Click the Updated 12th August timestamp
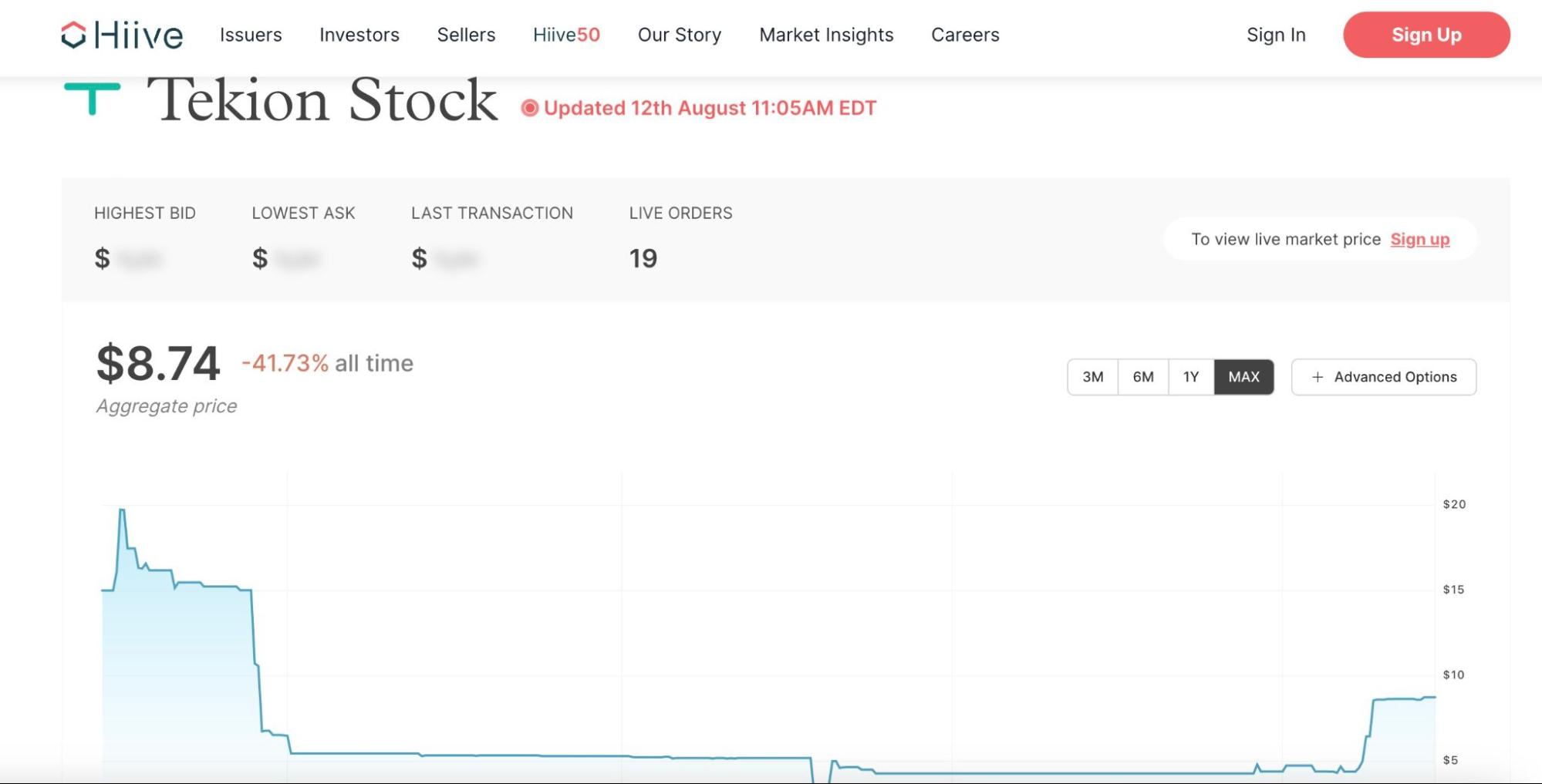This screenshot has width=1542, height=784. (x=710, y=108)
